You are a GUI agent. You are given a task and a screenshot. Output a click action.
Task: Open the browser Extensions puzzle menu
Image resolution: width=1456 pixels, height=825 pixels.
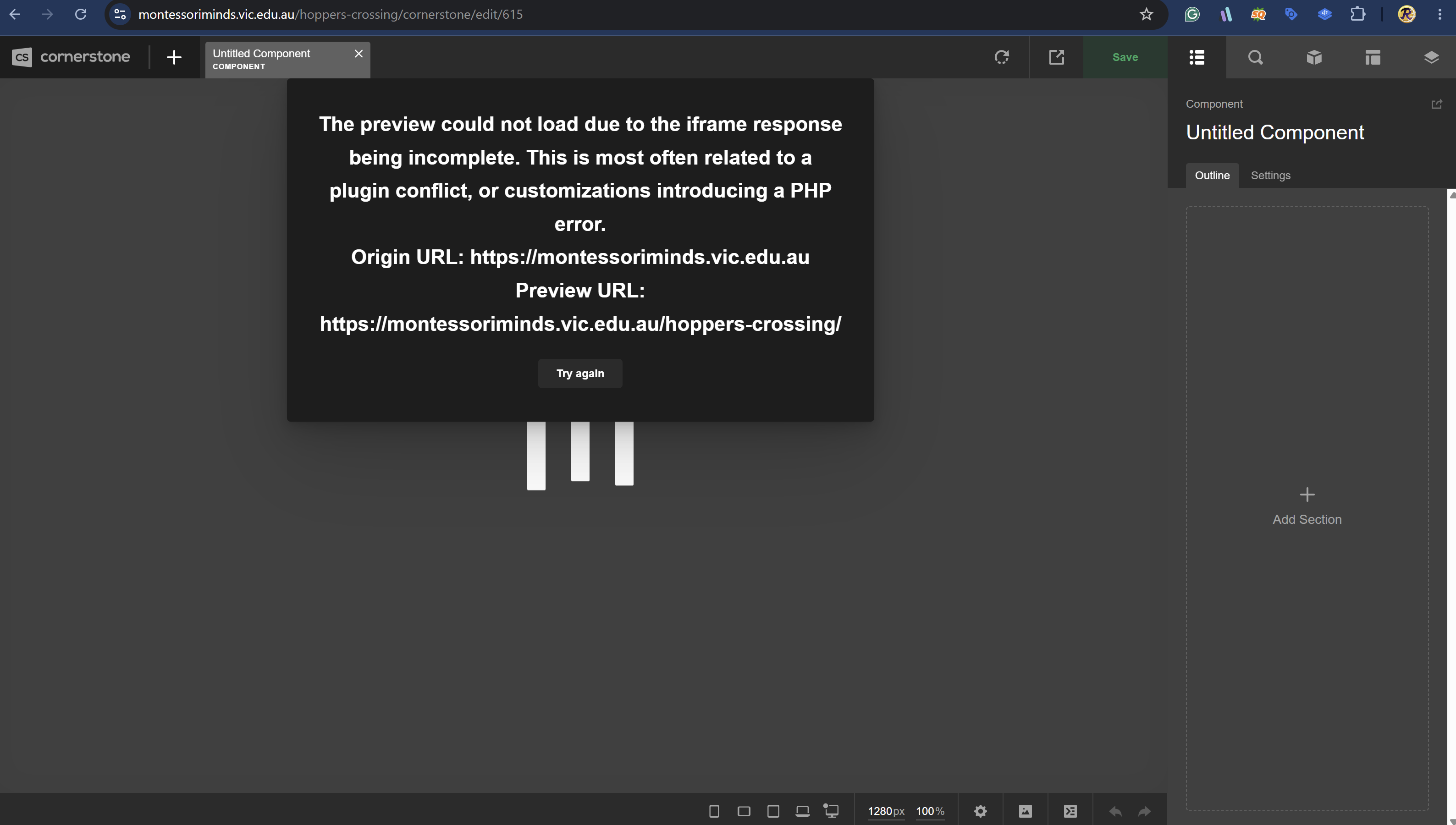click(x=1357, y=14)
